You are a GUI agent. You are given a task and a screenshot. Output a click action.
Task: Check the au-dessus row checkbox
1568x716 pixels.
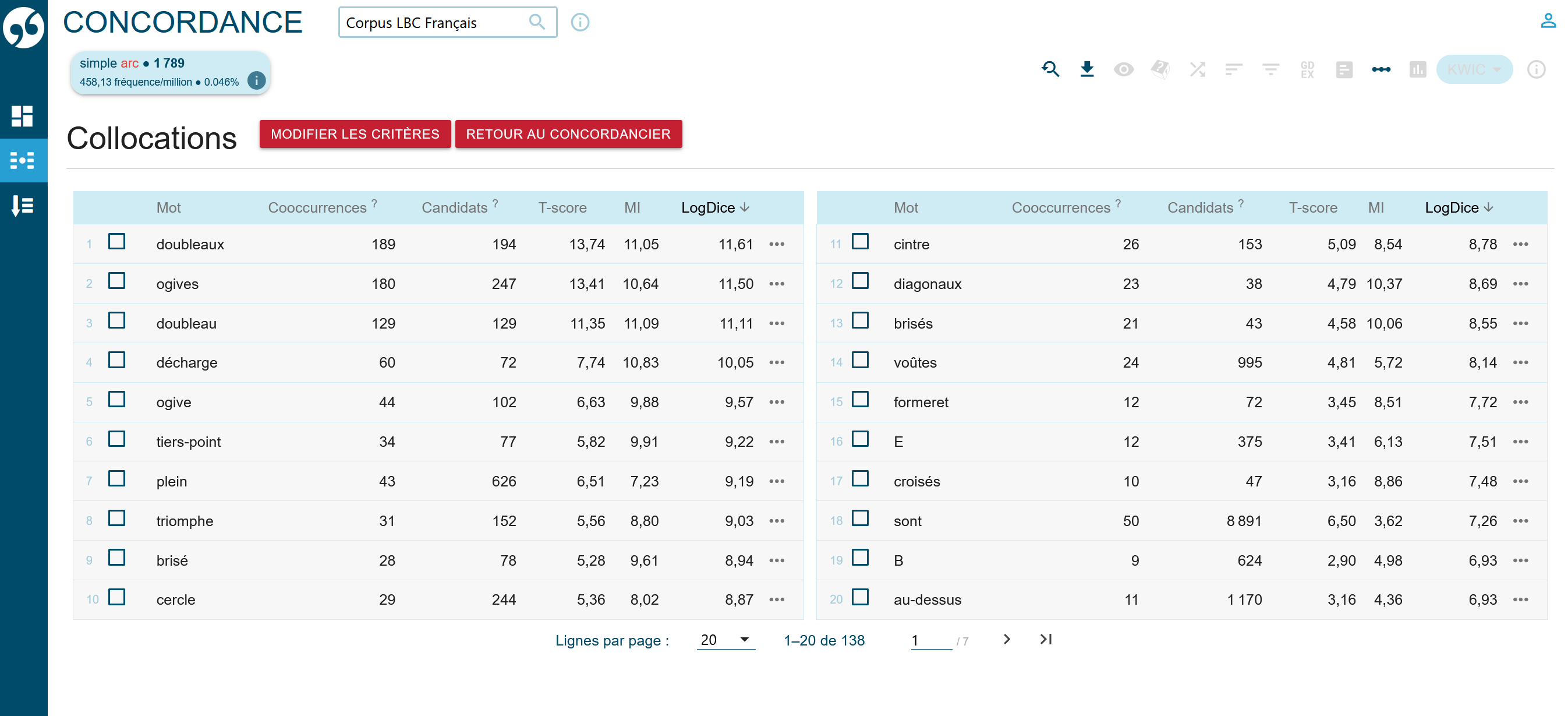pos(860,597)
